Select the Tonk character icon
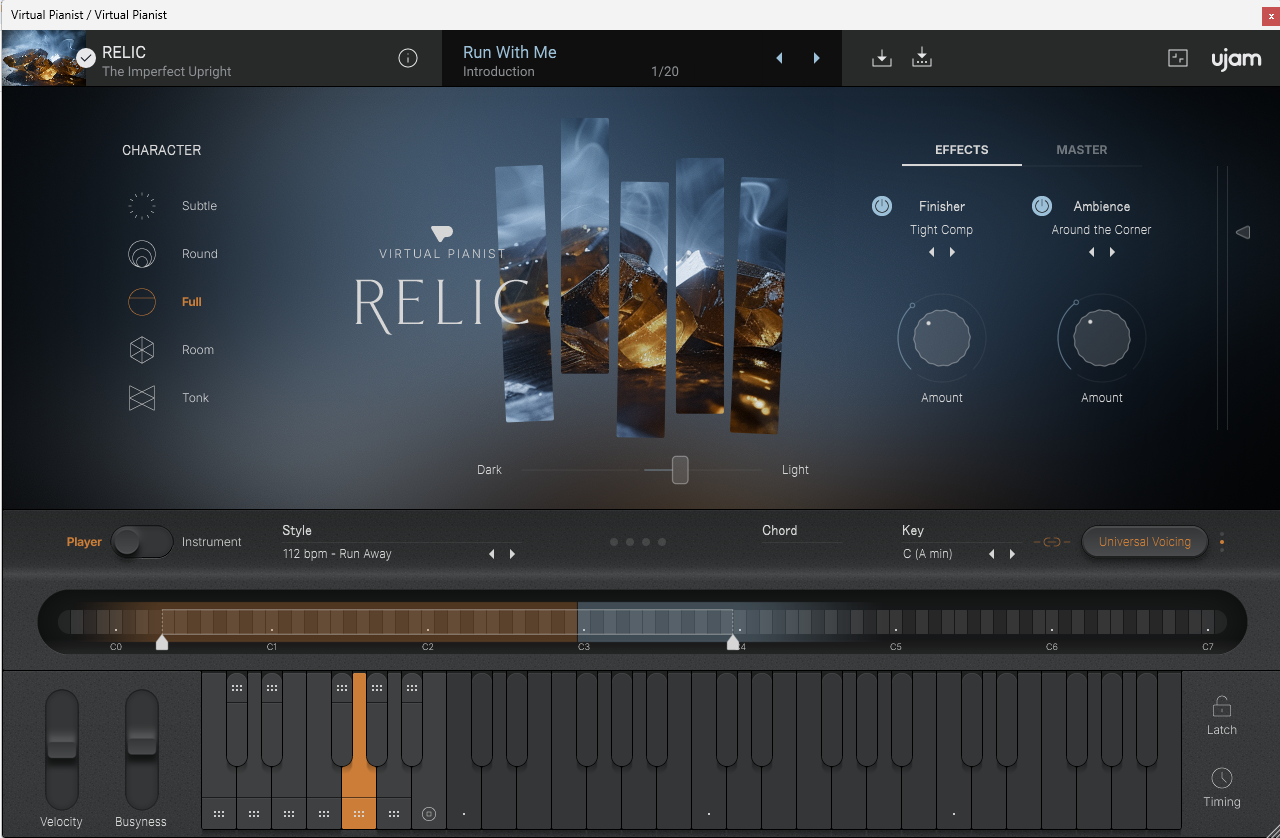1280x838 pixels. point(142,398)
